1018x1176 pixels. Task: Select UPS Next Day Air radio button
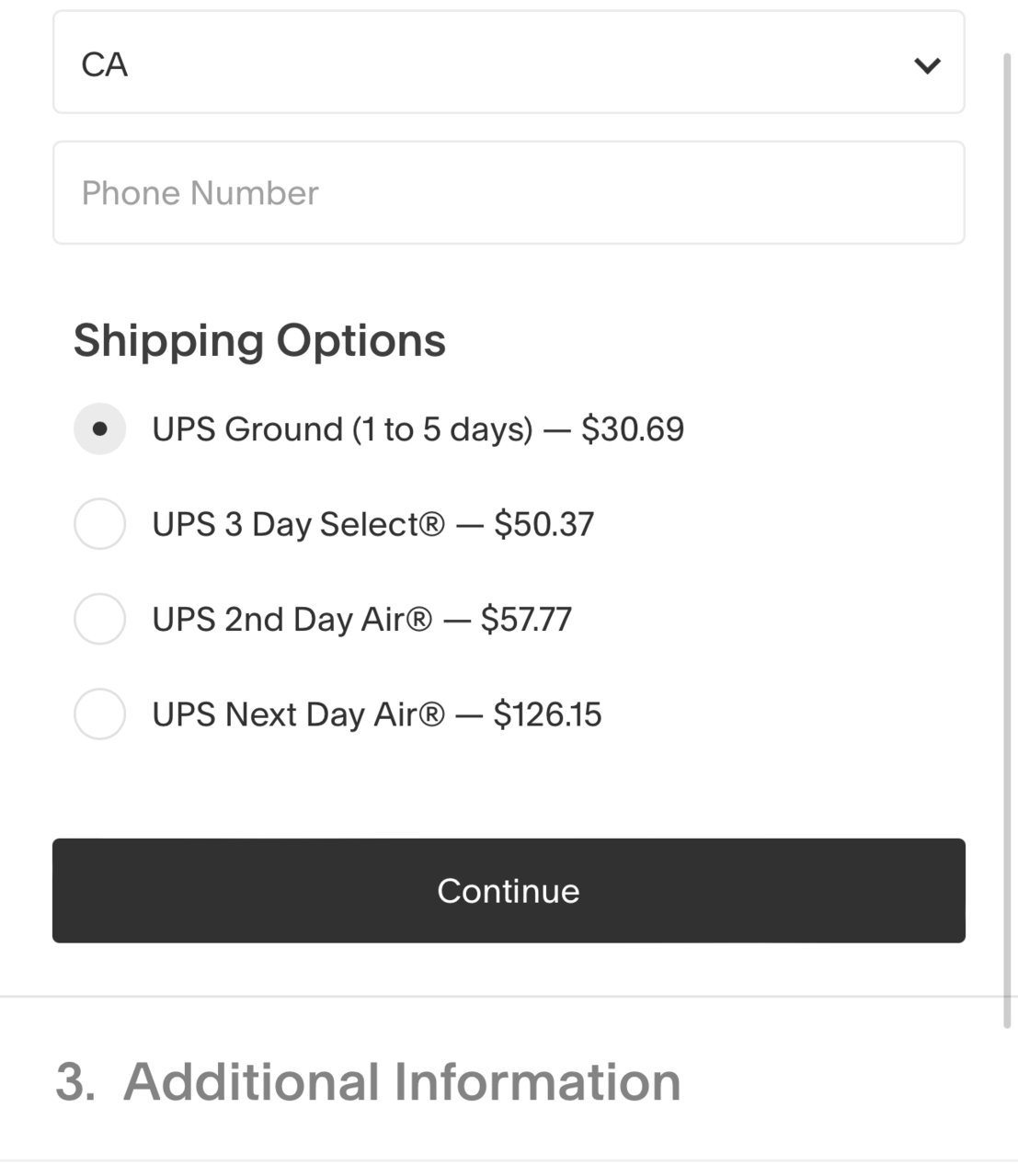[x=99, y=714]
